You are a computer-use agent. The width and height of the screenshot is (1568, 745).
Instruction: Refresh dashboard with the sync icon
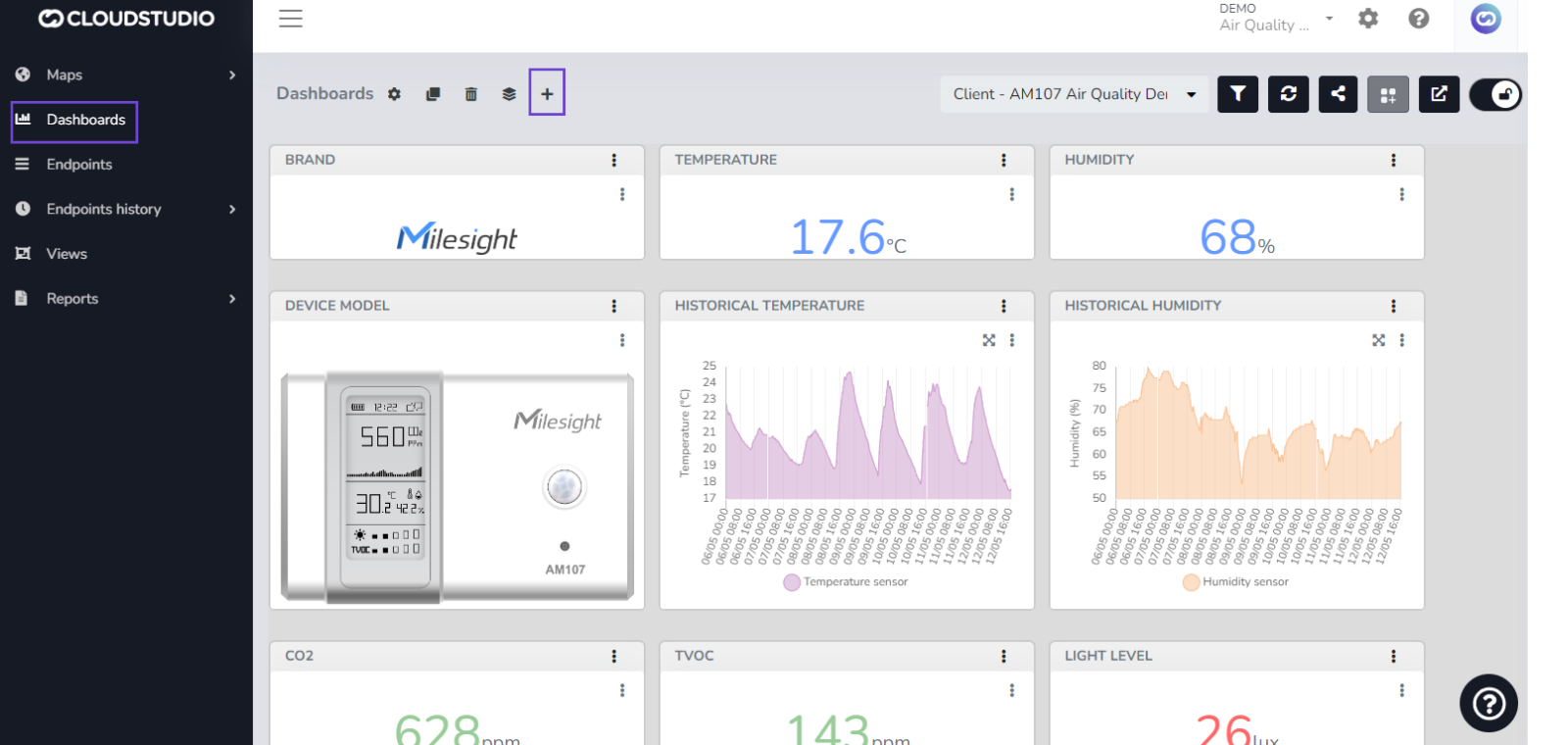pyautogui.click(x=1288, y=94)
